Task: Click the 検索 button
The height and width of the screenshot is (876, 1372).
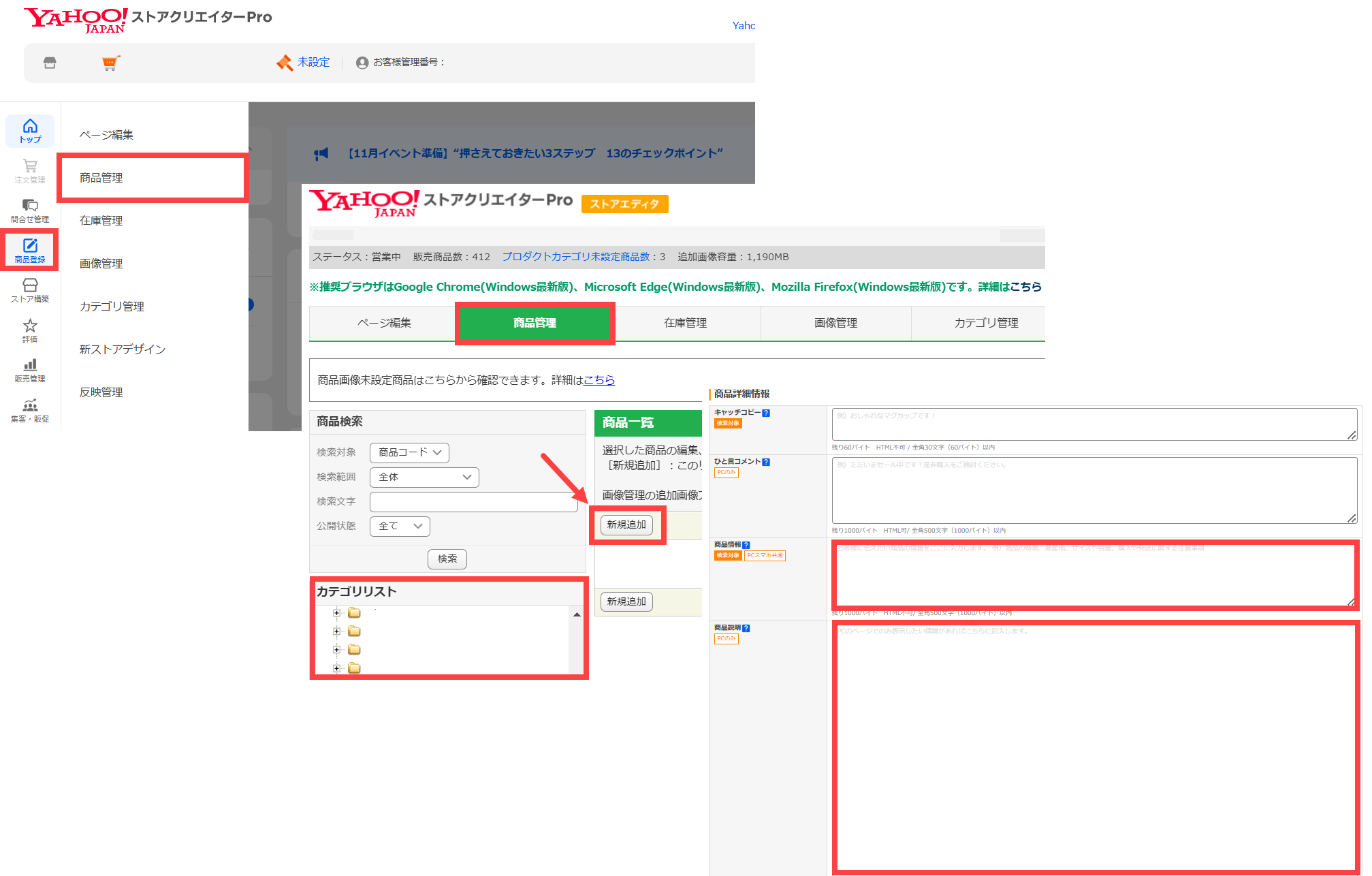Action: click(x=447, y=559)
